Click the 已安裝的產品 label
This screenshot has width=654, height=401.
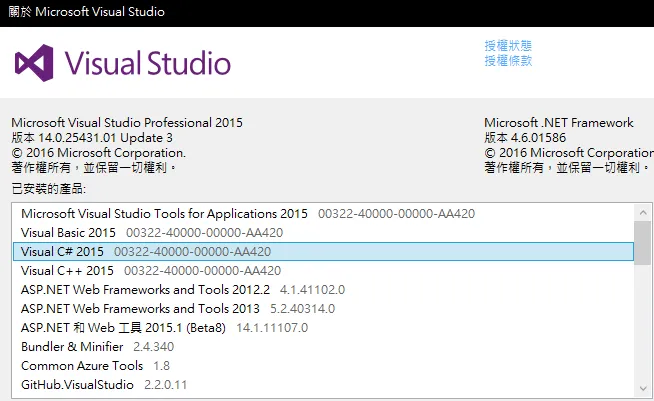pyautogui.click(x=48, y=189)
